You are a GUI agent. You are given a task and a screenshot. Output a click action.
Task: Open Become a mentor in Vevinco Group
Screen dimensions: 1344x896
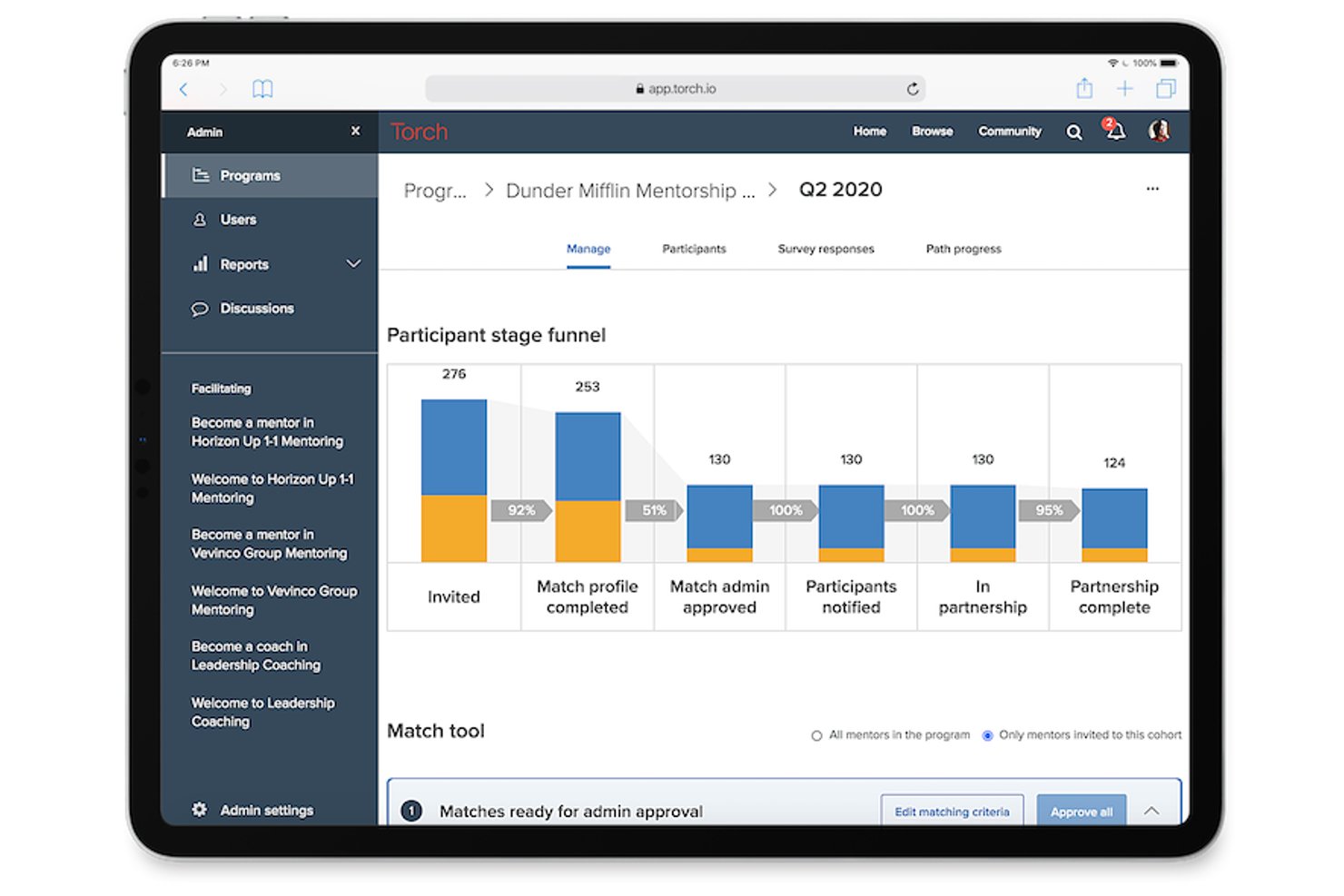click(x=269, y=544)
